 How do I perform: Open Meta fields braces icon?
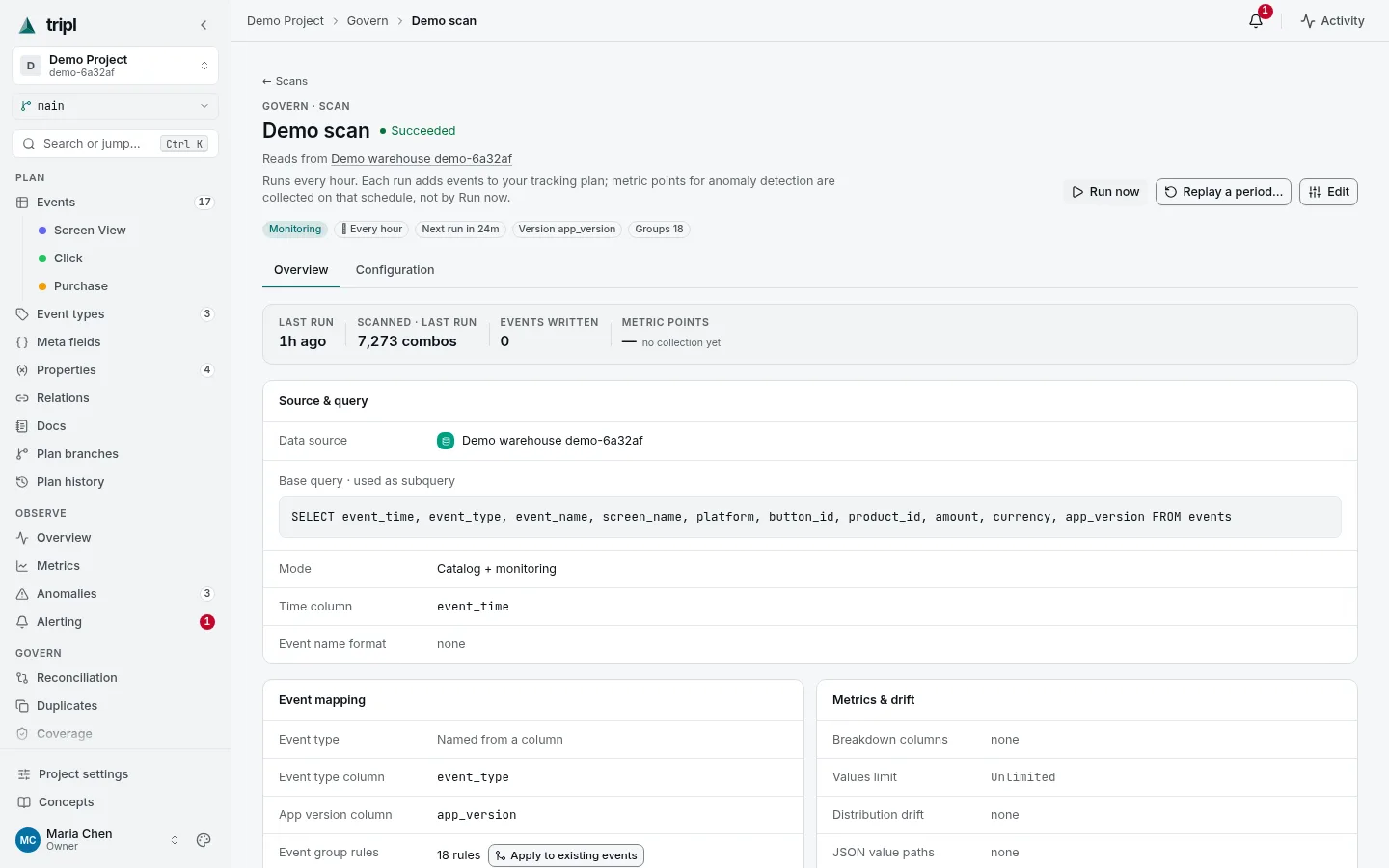(x=22, y=342)
